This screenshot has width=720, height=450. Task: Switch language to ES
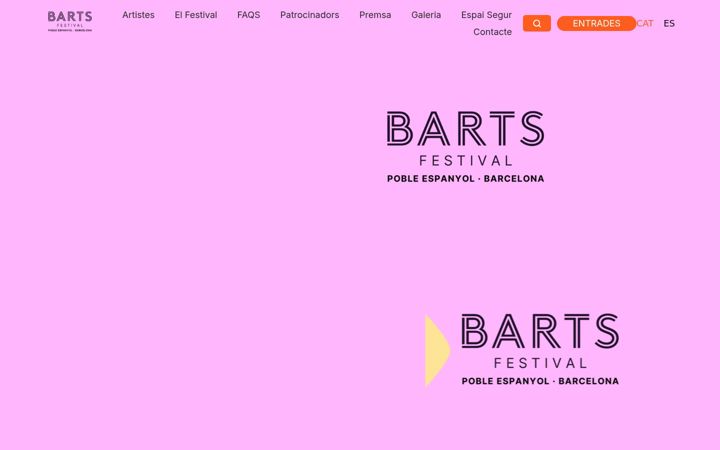[x=669, y=23]
